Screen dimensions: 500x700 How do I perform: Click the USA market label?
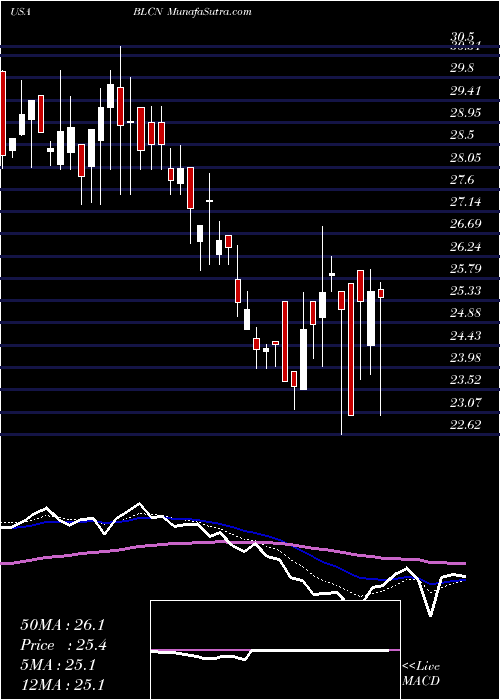[20, 12]
